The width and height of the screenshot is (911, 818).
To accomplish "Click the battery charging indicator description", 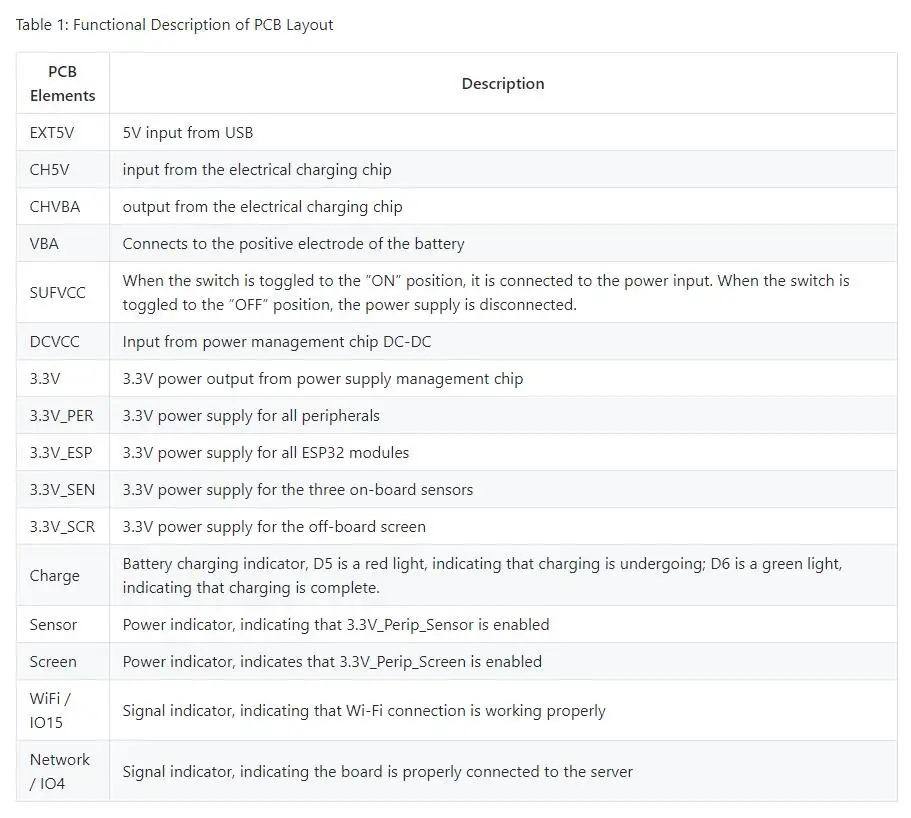I will coord(482,575).
